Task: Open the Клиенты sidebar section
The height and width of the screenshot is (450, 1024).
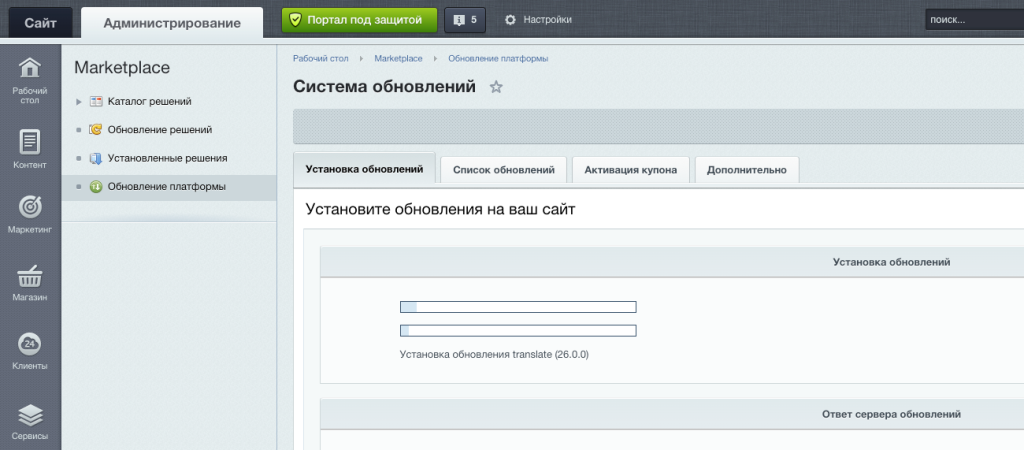Action: [30, 351]
